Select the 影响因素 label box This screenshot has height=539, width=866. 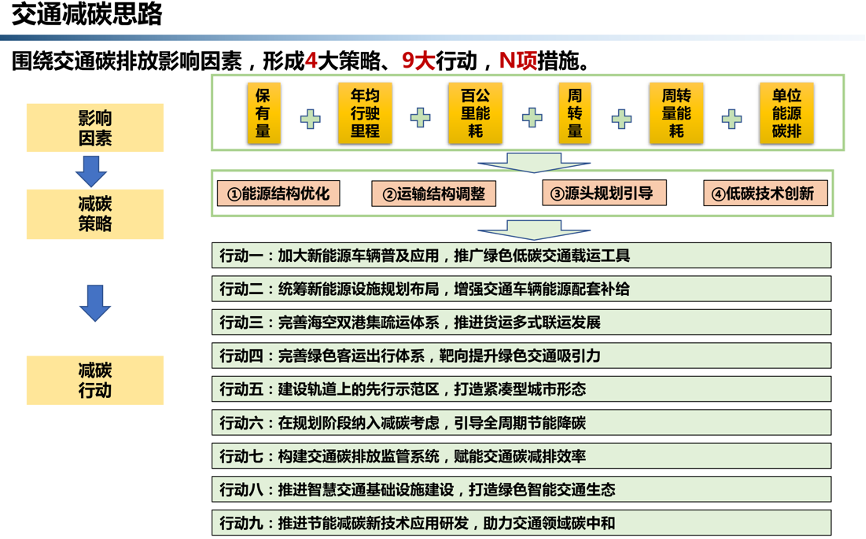coord(95,126)
